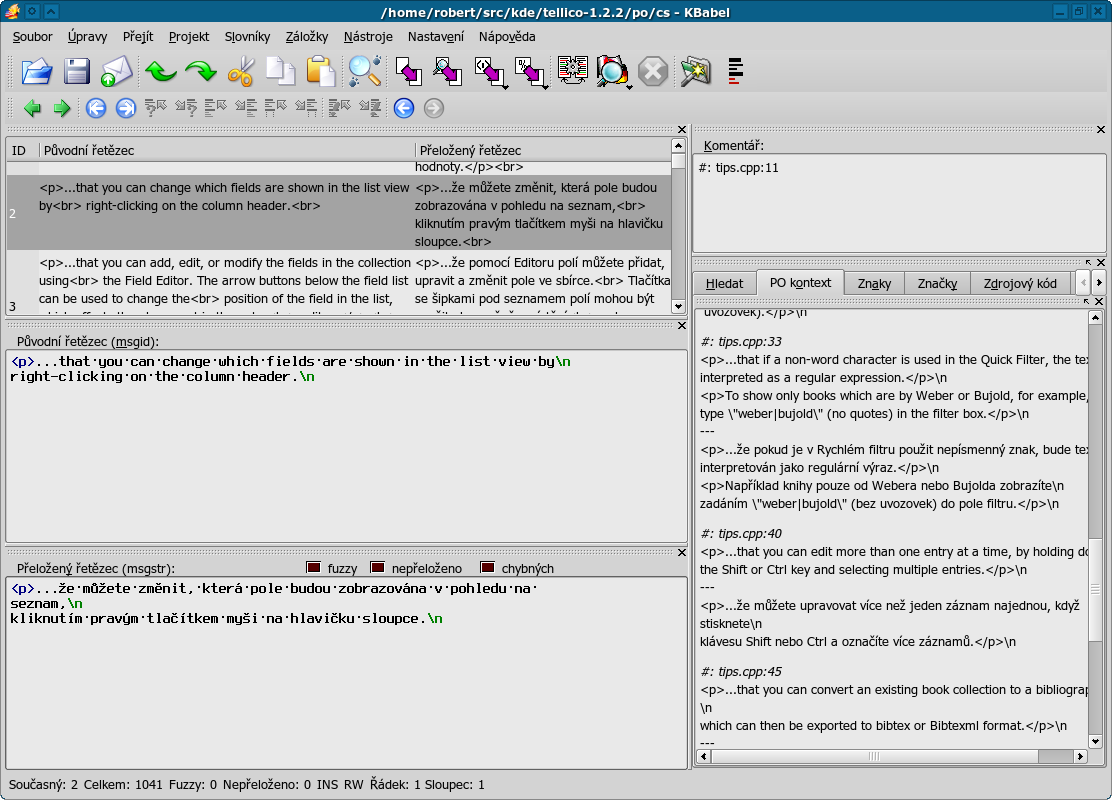Click the chybných status LED
Screen dimensions: 1112x800
point(487,567)
